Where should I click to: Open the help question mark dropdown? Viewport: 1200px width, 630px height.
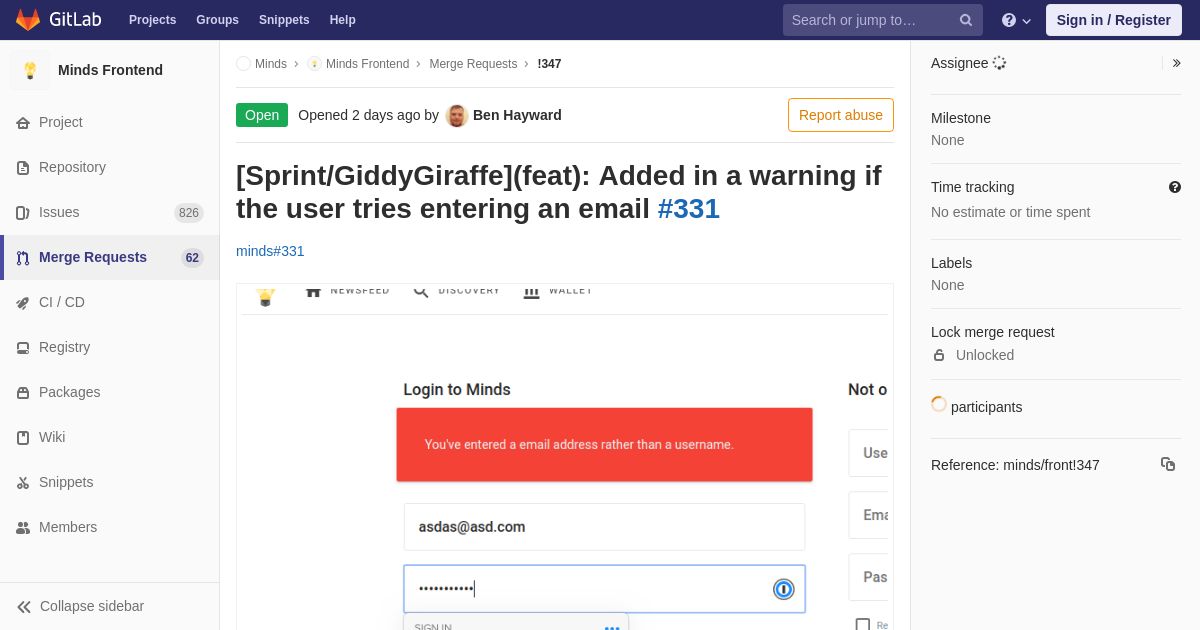click(1016, 20)
